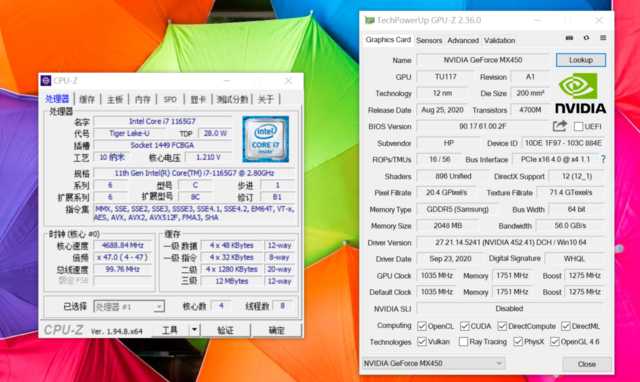Viewport: 640px width, 382px height.
Task: Toggle the Vulkan checkbox
Action: coord(422,342)
